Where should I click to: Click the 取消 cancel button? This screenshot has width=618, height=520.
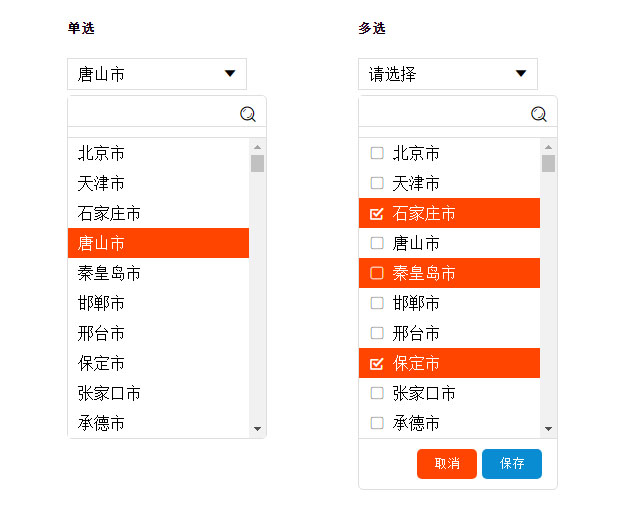(447, 464)
